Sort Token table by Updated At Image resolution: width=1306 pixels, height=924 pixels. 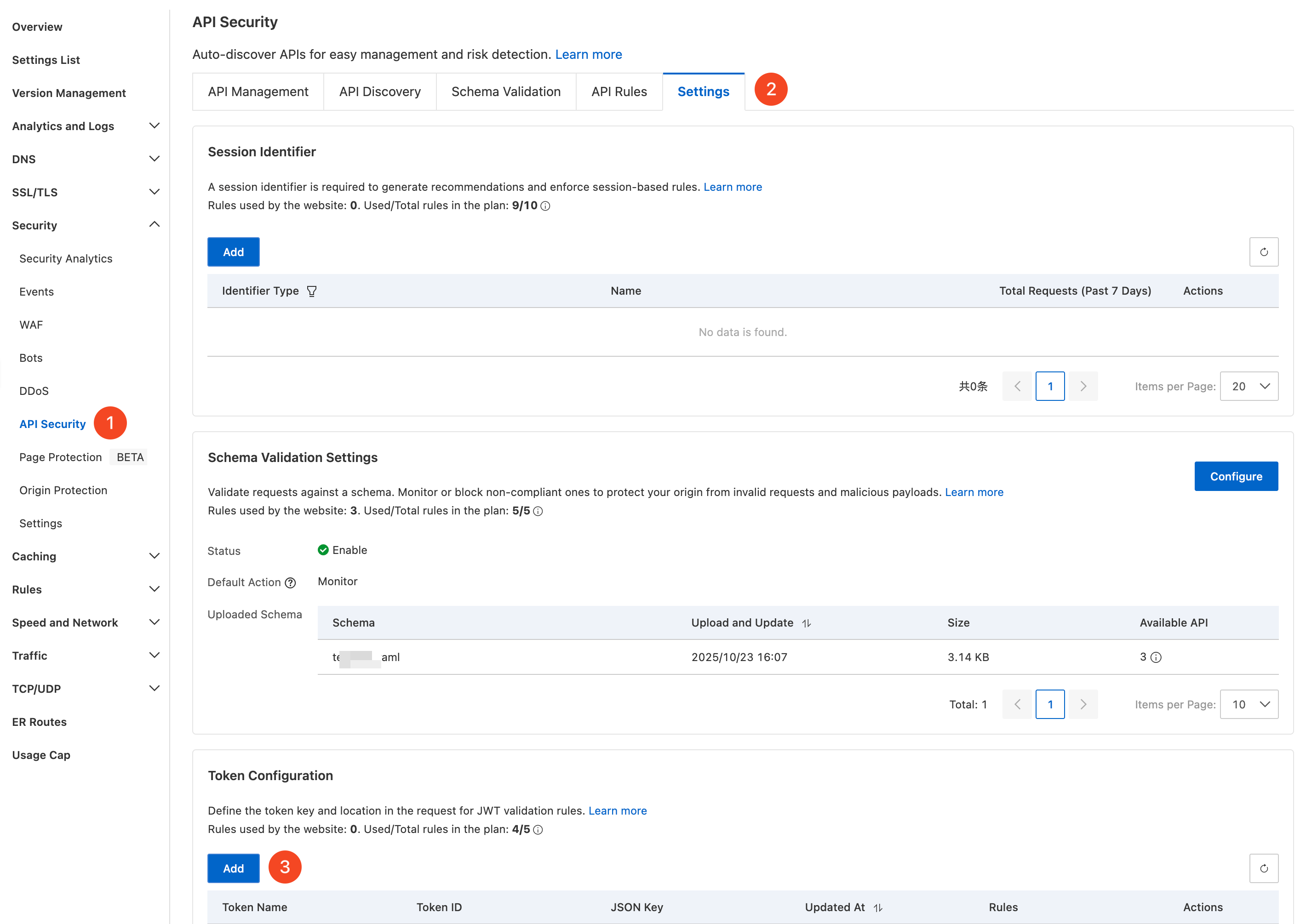pos(878,907)
